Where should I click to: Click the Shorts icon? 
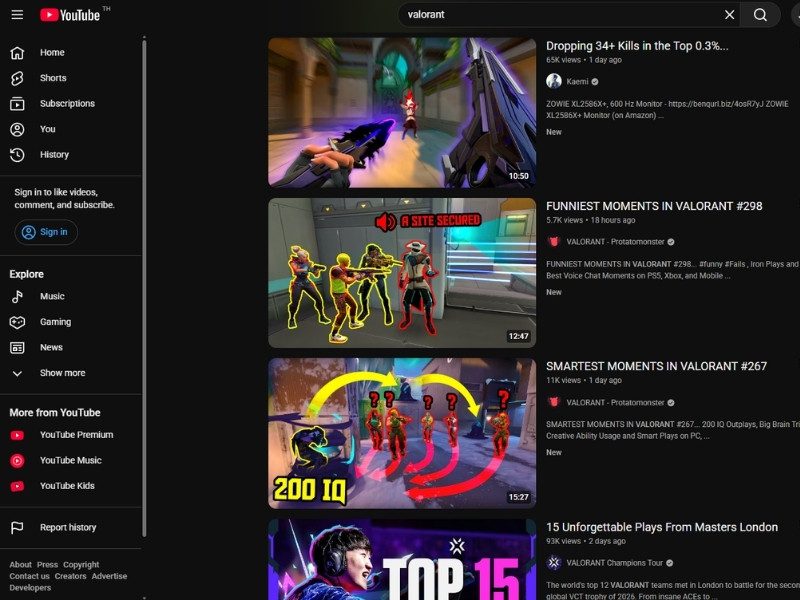tap(17, 78)
